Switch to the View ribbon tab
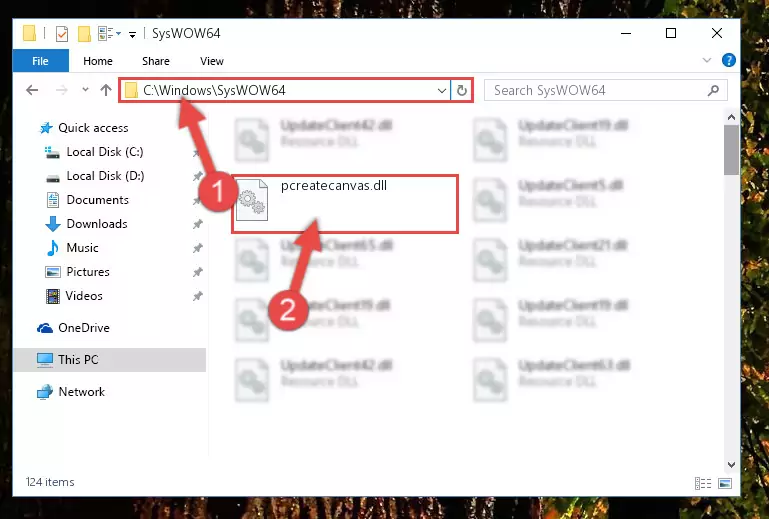769x519 pixels. (212, 61)
